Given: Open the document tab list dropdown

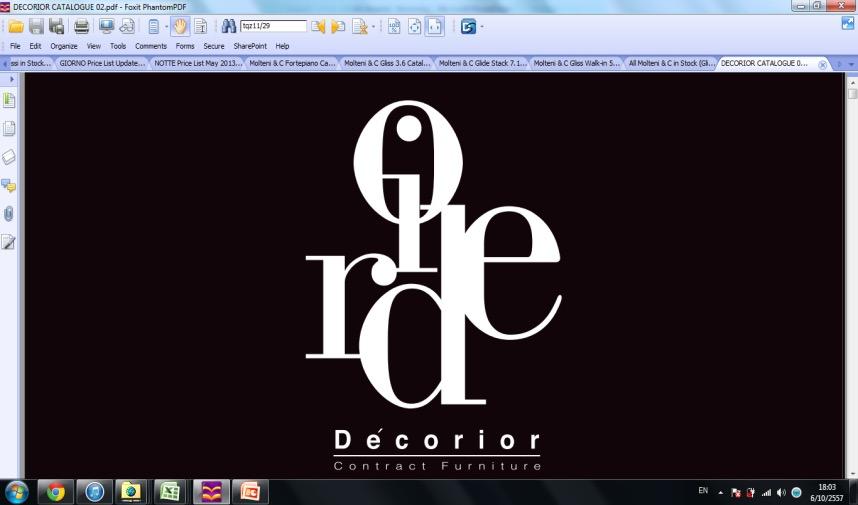Looking at the screenshot, I should [x=851, y=65].
